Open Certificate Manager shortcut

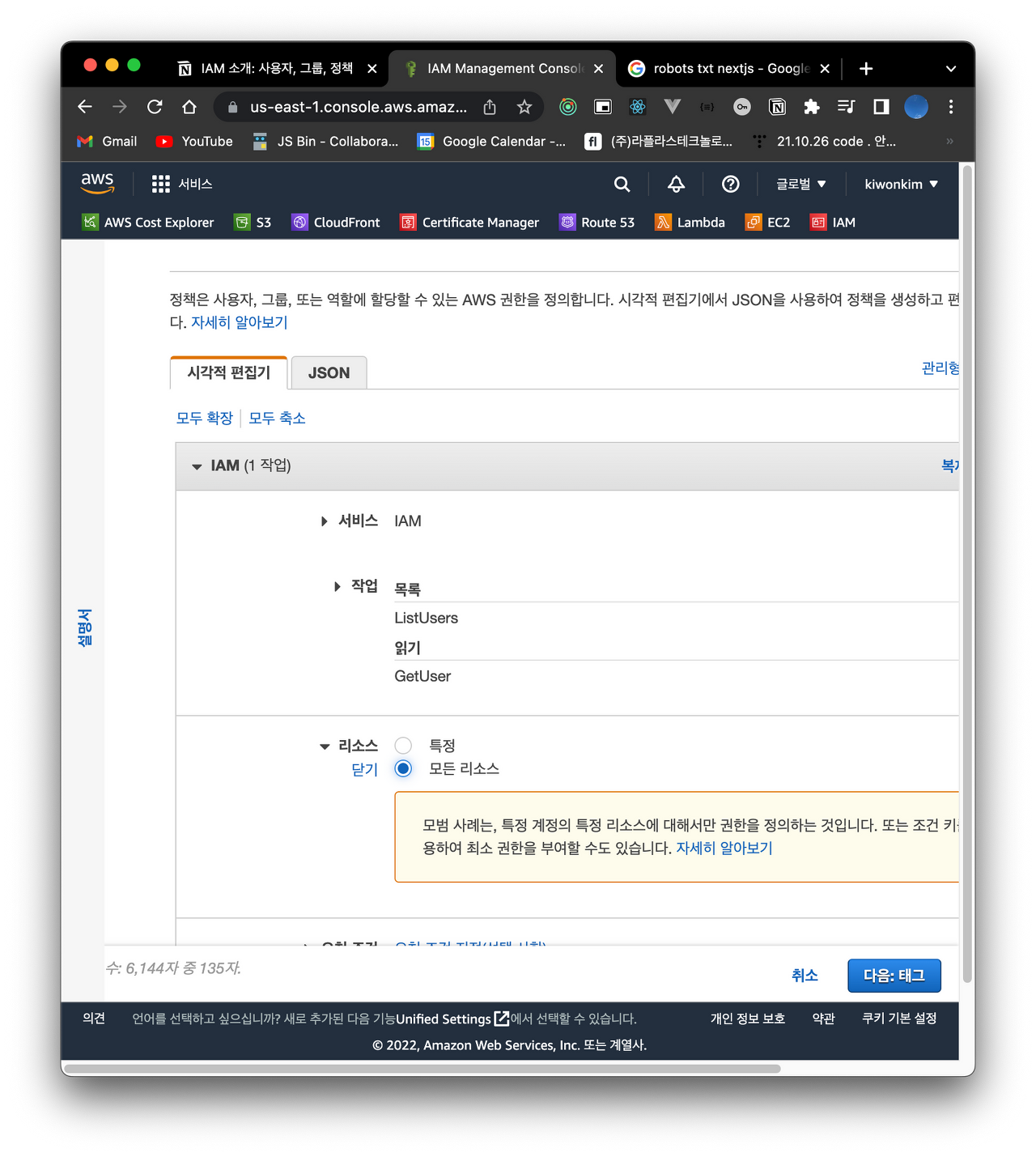469,222
